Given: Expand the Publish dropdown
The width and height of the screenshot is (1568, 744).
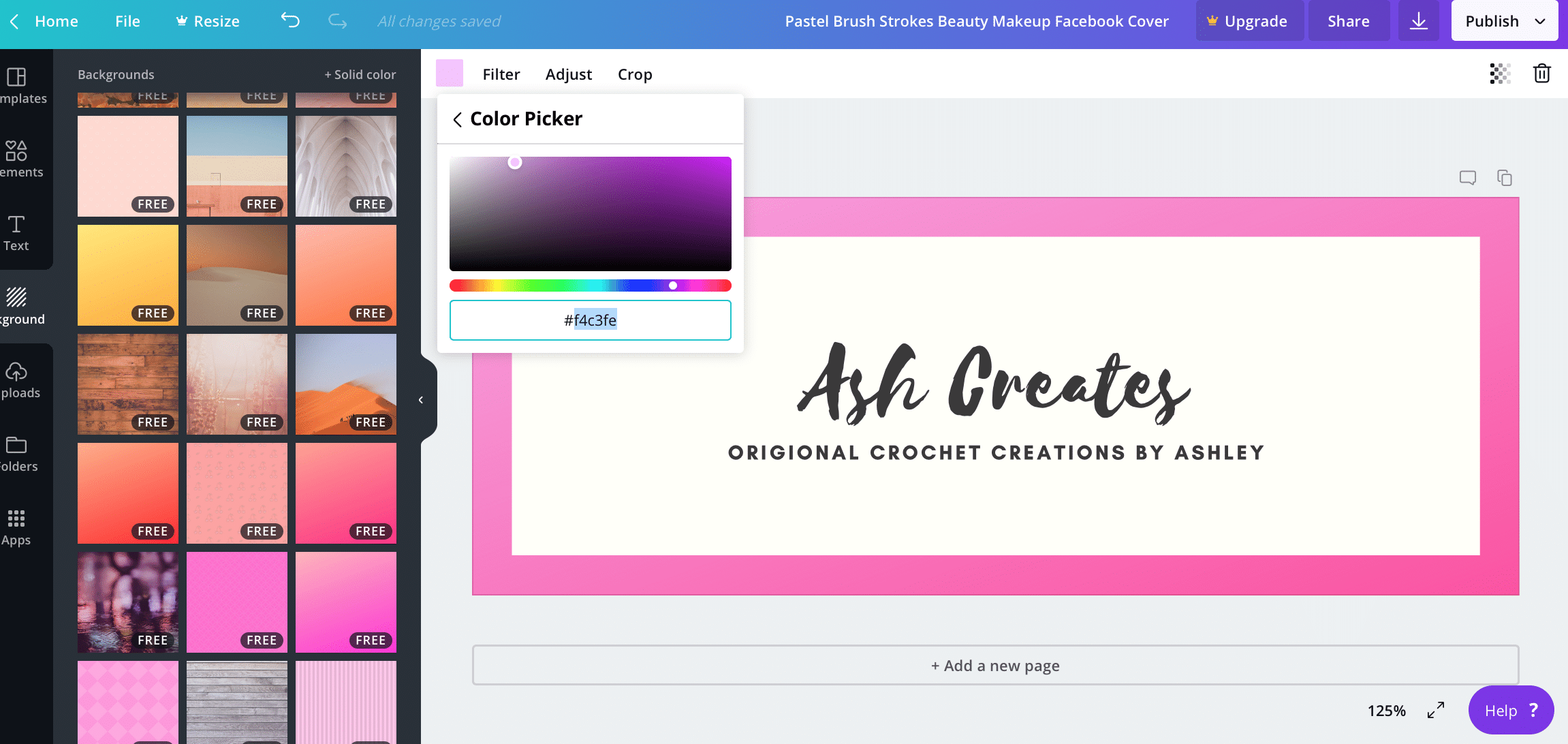Looking at the screenshot, I should tap(1540, 21).
